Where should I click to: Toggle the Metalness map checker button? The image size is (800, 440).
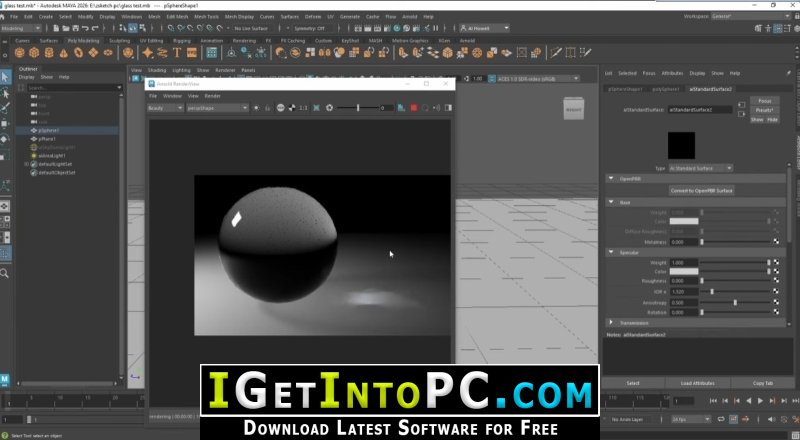point(776,242)
